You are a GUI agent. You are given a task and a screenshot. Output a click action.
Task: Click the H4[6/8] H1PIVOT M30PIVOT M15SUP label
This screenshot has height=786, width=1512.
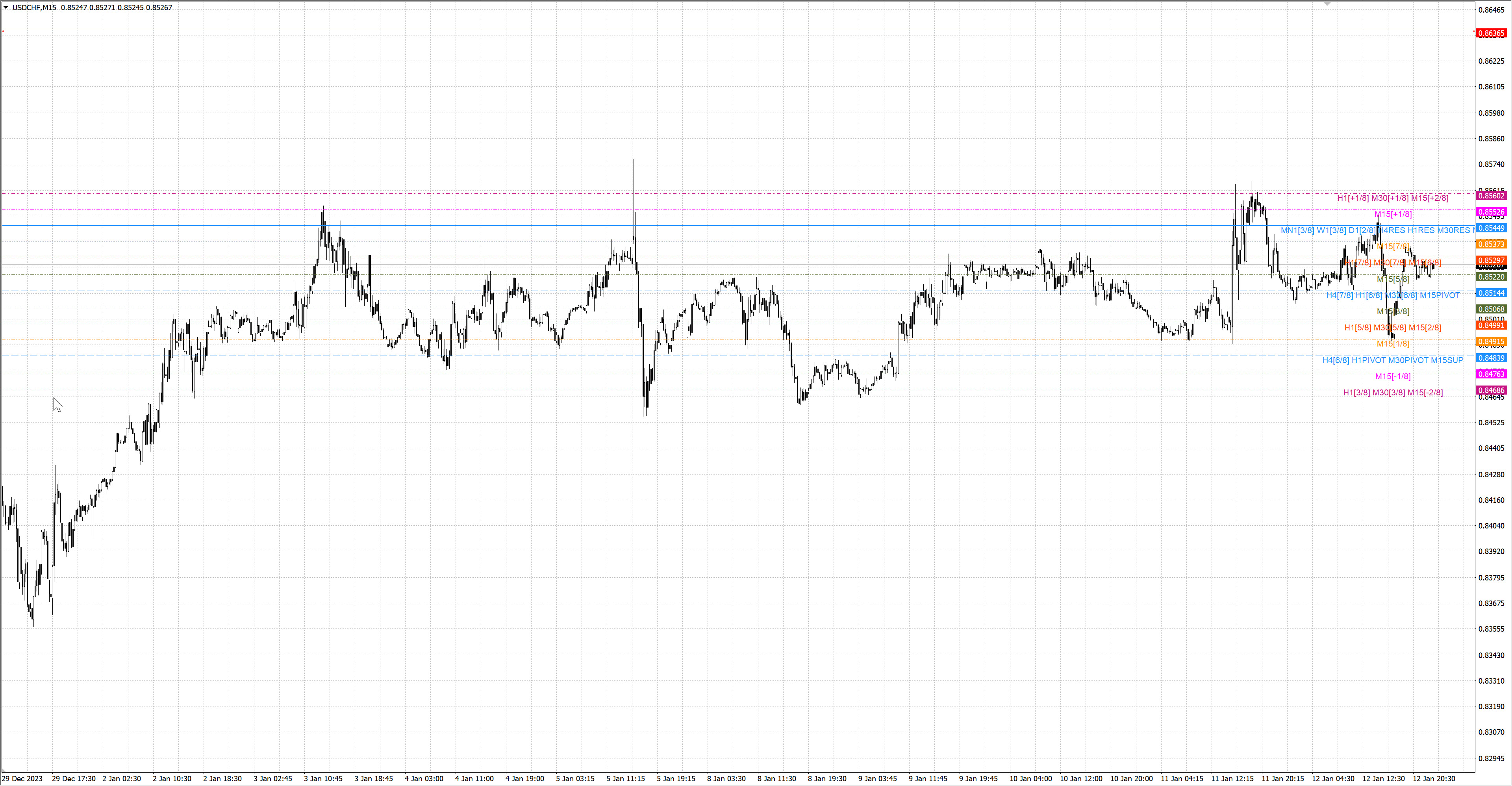(x=1392, y=360)
